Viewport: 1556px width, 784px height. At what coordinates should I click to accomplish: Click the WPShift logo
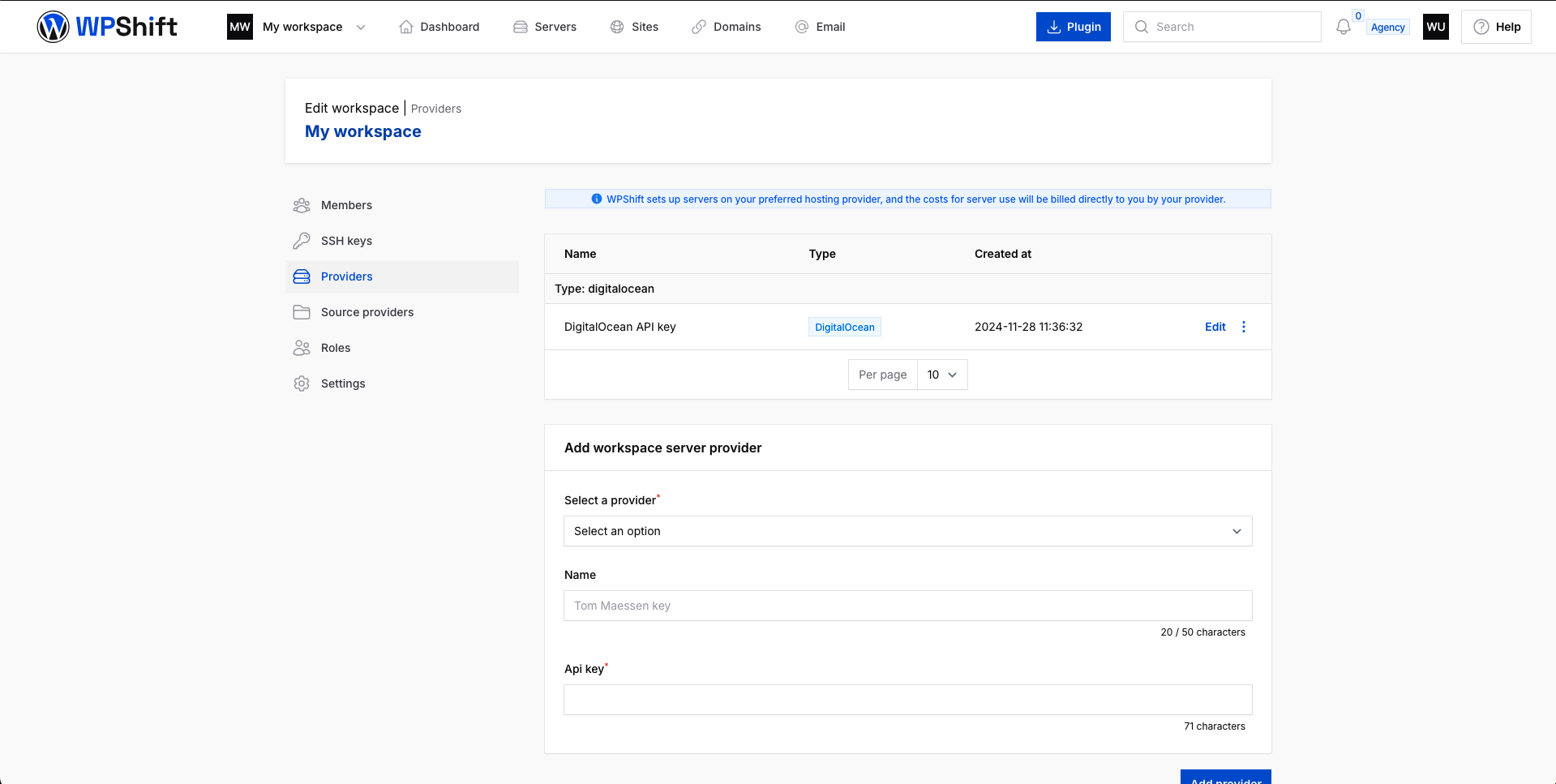[x=107, y=27]
